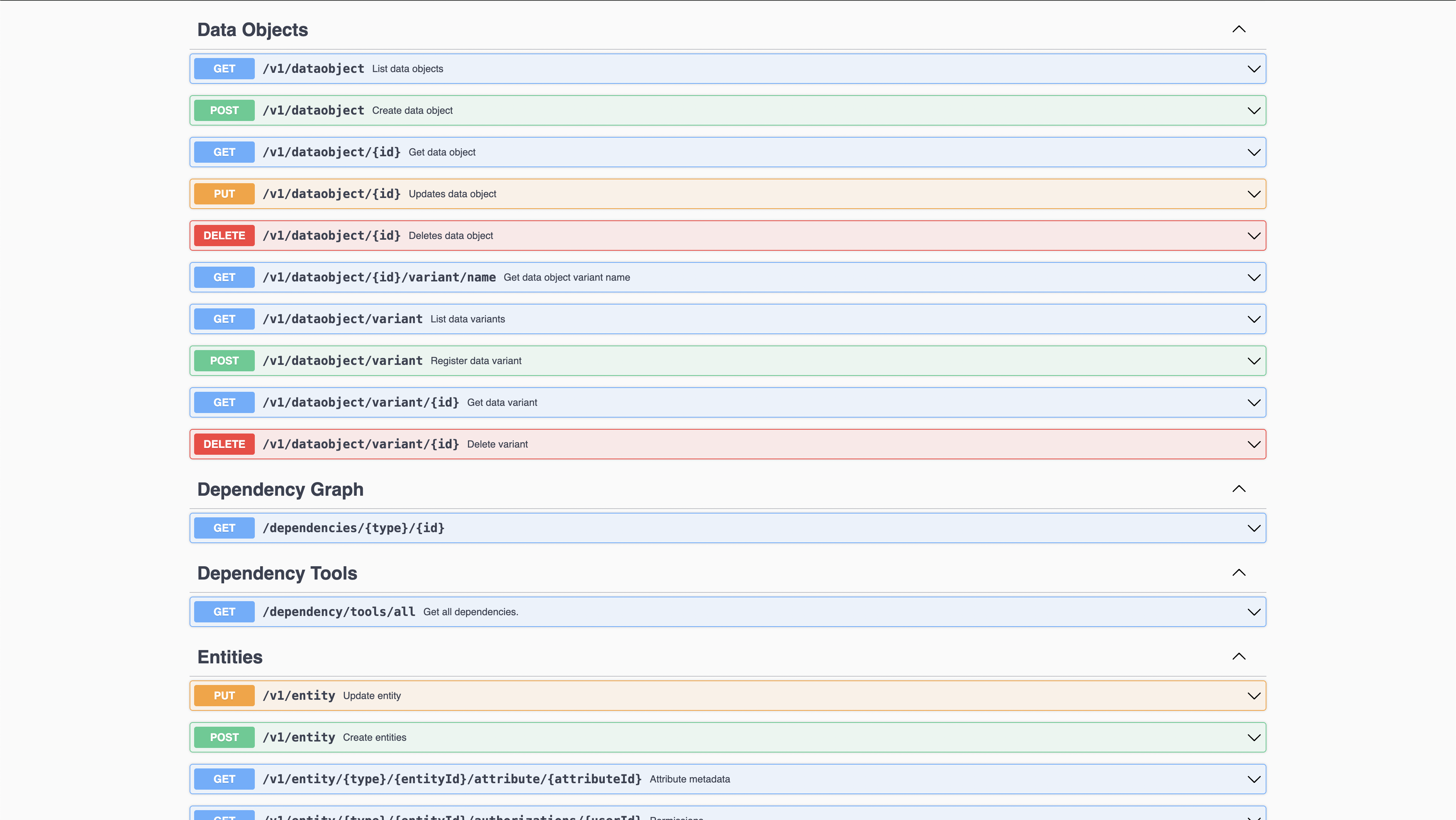Expand the List data objects chevron

pyautogui.click(x=1254, y=69)
